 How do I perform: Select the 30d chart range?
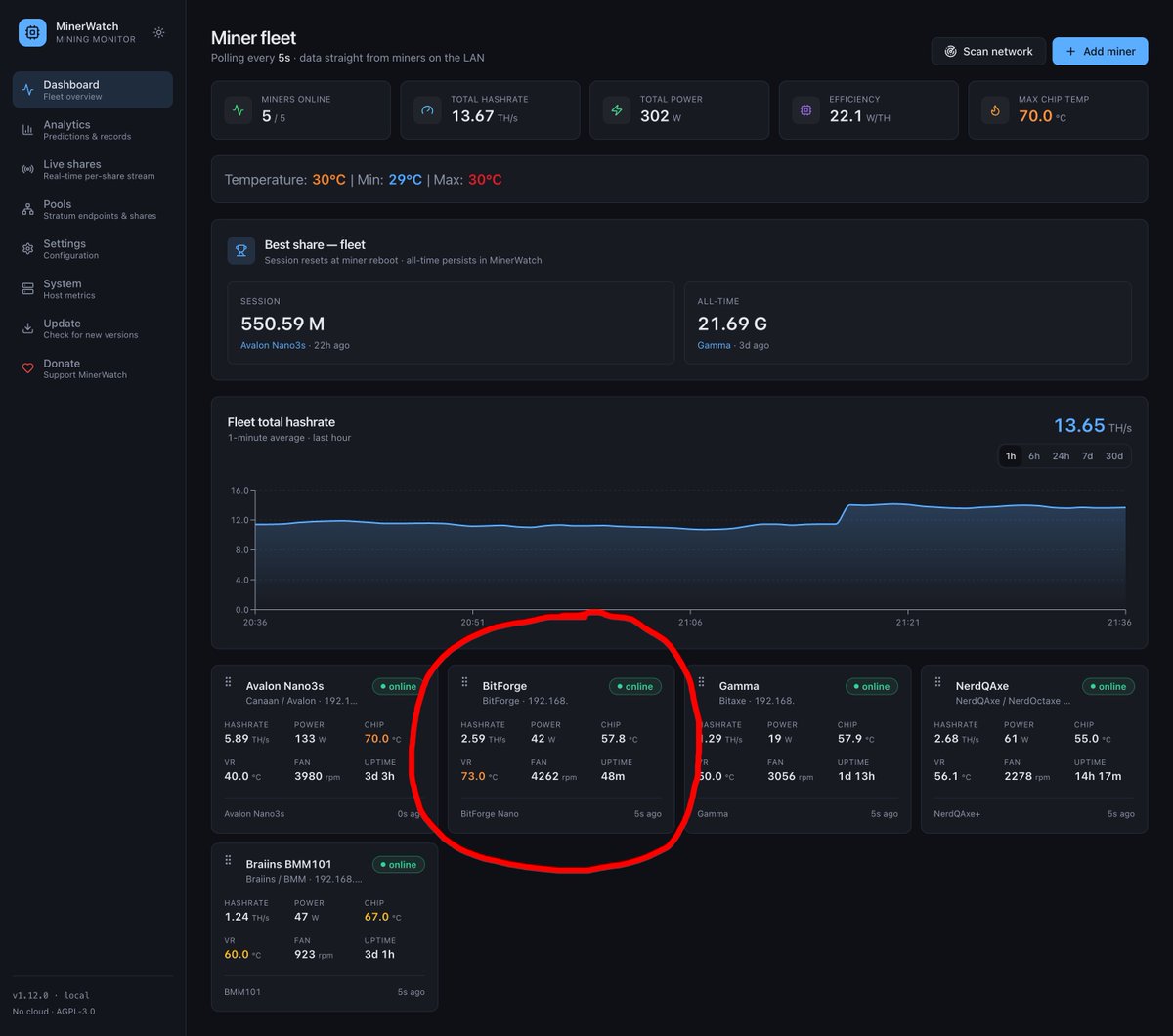point(1114,455)
